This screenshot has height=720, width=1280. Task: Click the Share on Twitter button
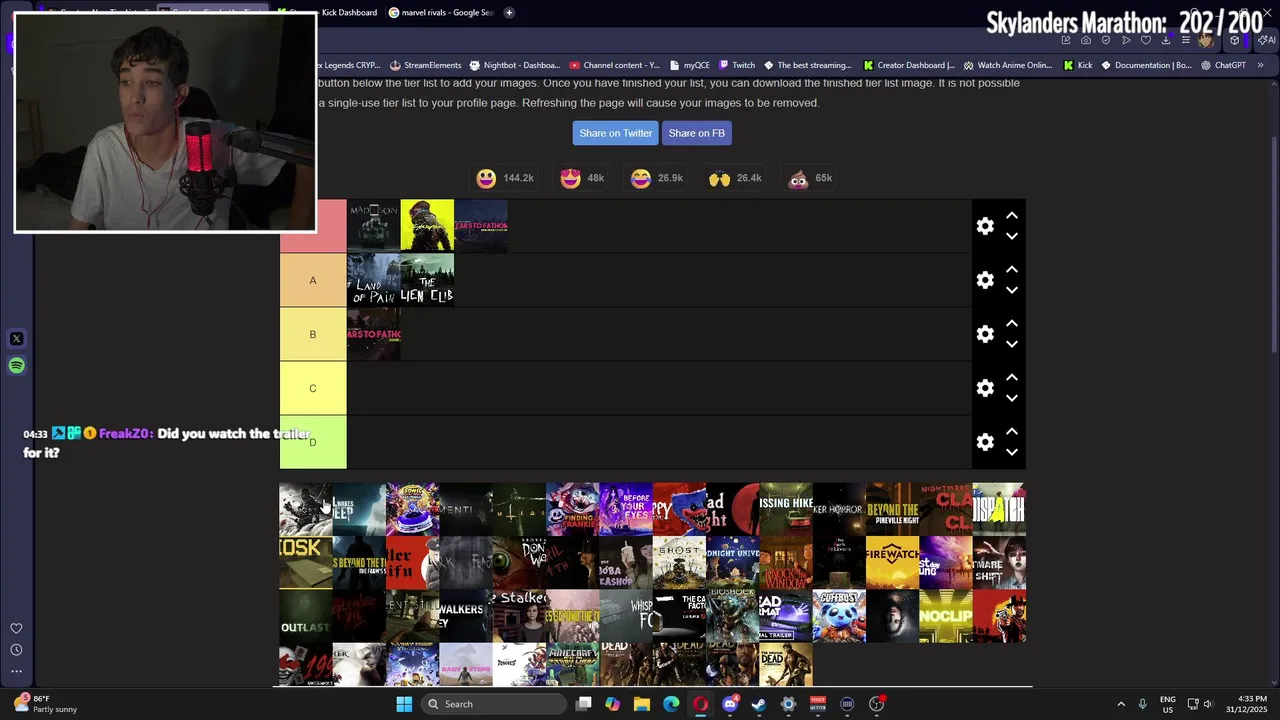point(616,133)
